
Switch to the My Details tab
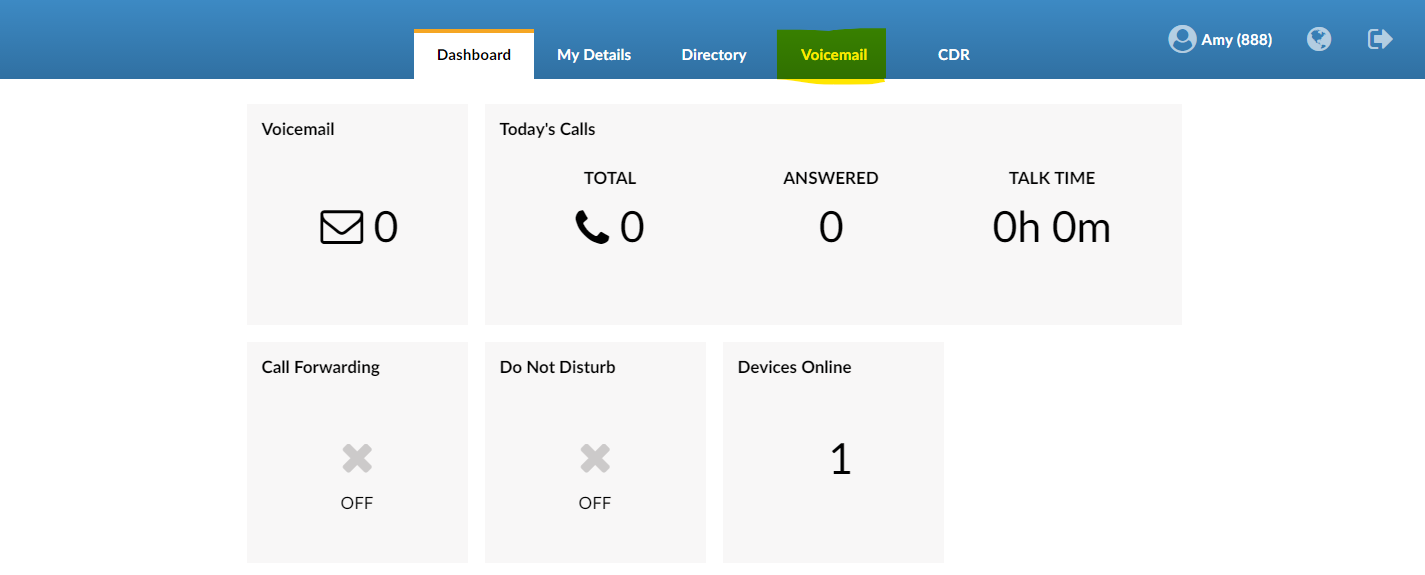coord(594,55)
